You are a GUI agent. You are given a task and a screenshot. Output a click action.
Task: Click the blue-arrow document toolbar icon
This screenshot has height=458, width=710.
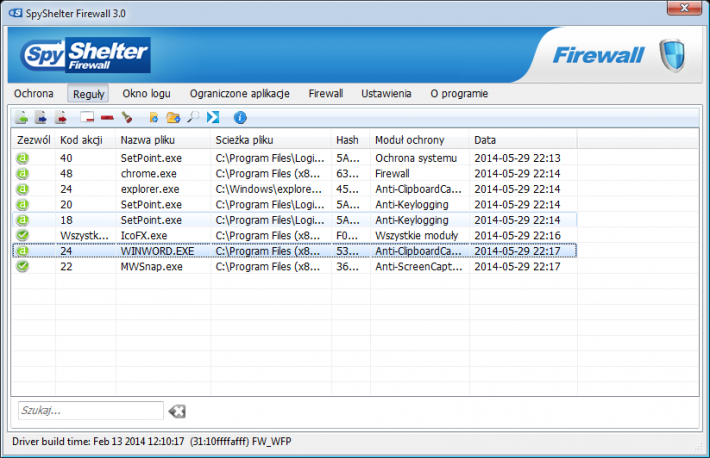41,118
